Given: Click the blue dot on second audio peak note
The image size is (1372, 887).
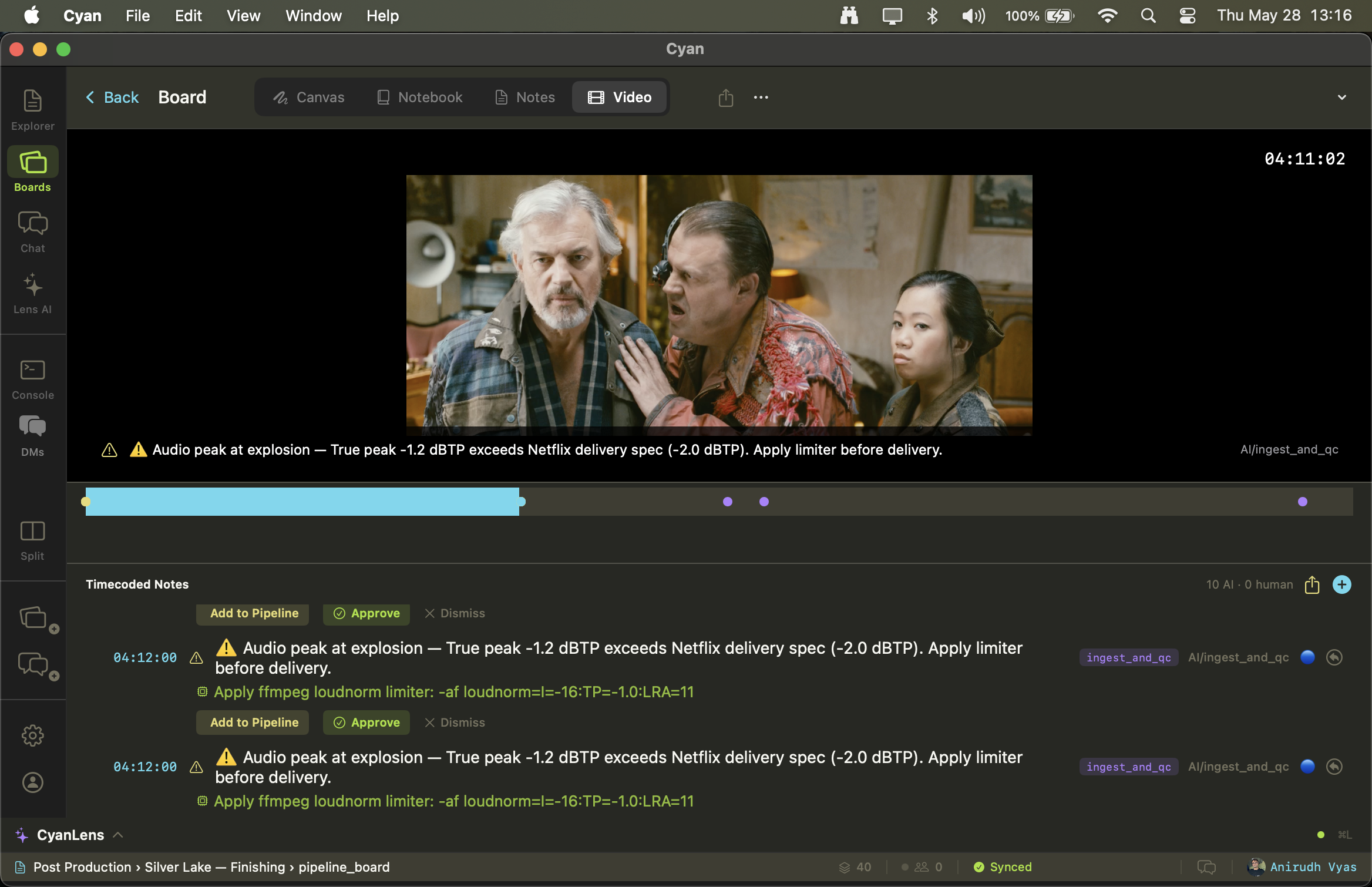Looking at the screenshot, I should [1308, 767].
